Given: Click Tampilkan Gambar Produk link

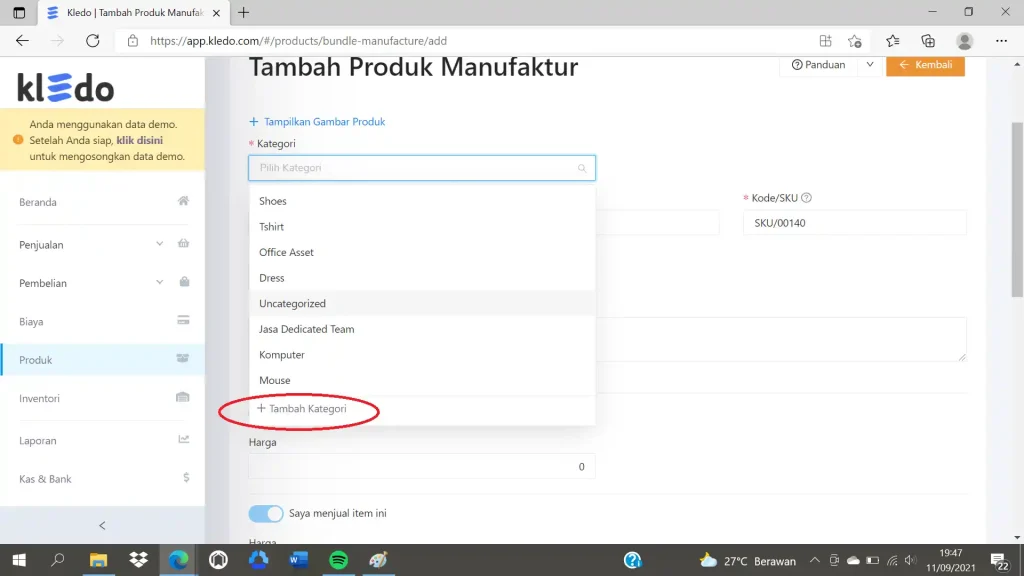Looking at the screenshot, I should coord(317,121).
